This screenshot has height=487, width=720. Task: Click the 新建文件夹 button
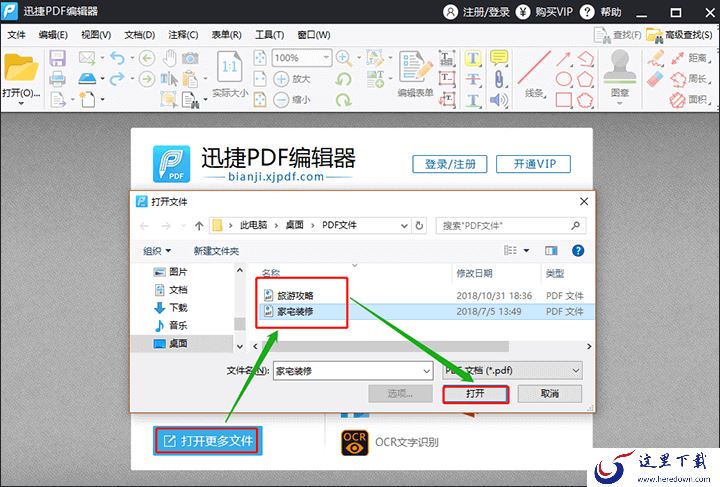216,251
